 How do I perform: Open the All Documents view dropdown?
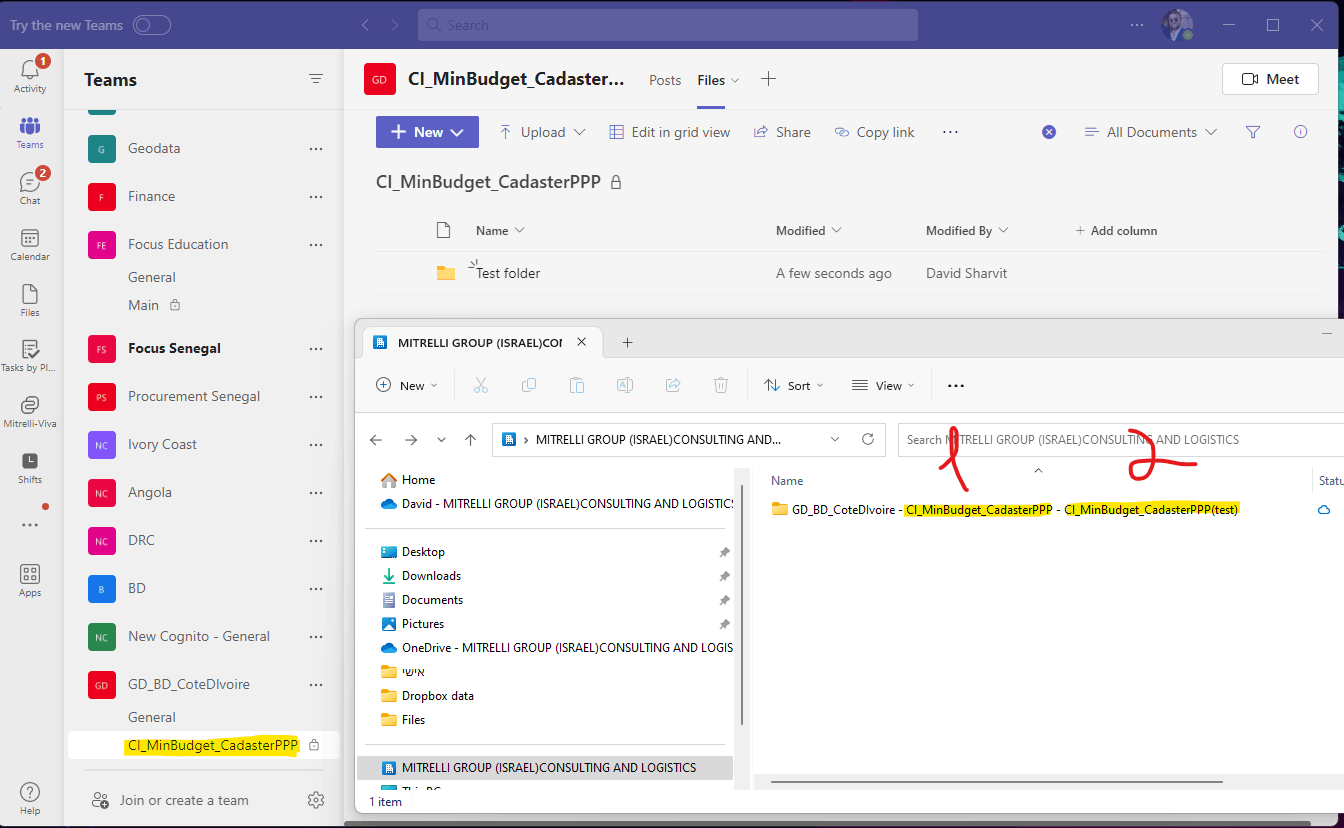pyautogui.click(x=1151, y=132)
